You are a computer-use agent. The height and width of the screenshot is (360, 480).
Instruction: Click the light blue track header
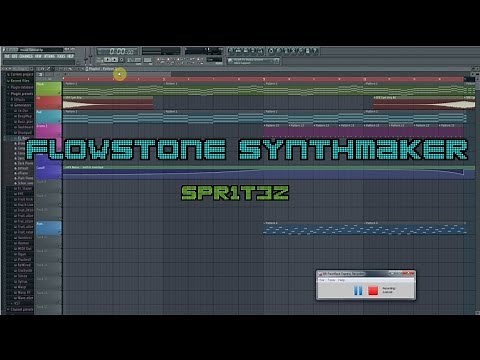point(49,228)
